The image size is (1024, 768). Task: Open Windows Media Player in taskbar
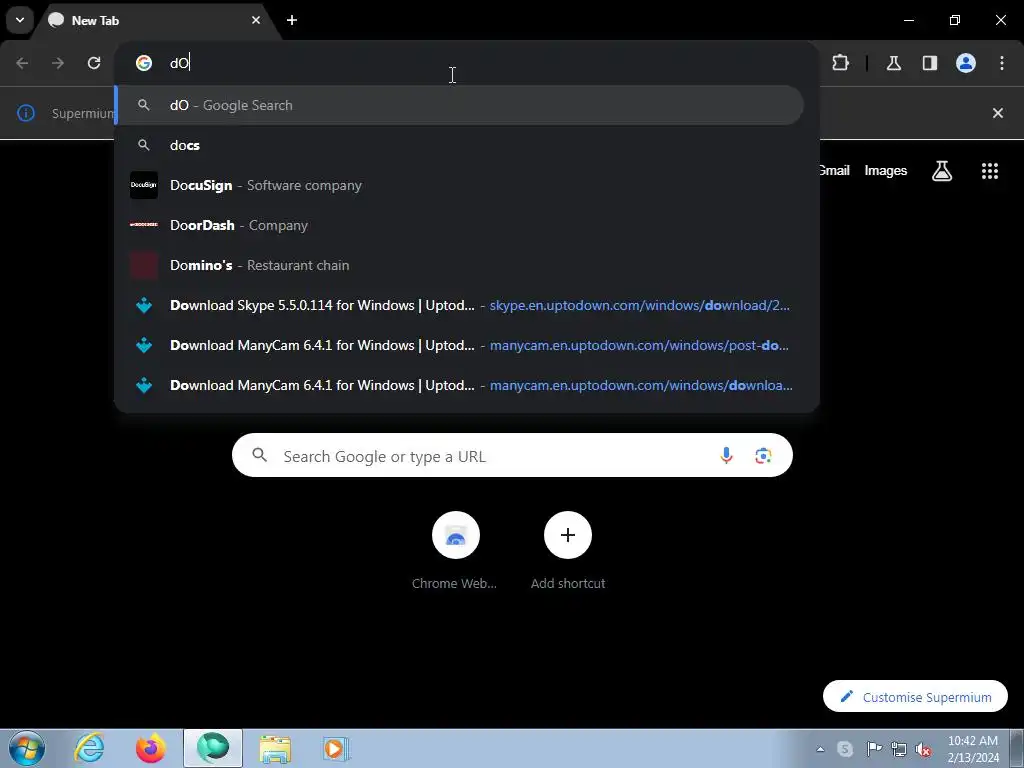pos(336,748)
